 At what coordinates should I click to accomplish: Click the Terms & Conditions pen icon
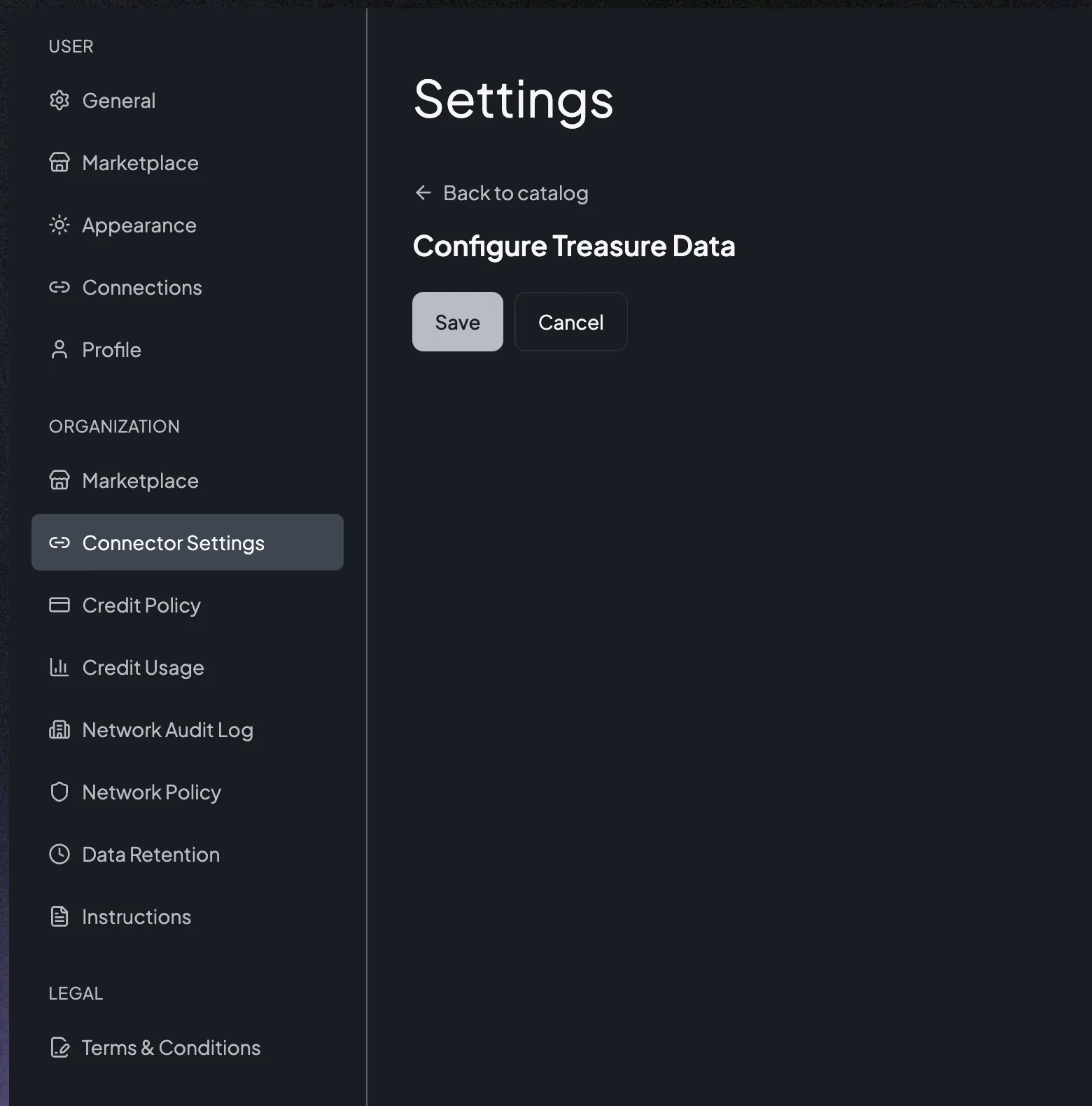[x=59, y=1048]
